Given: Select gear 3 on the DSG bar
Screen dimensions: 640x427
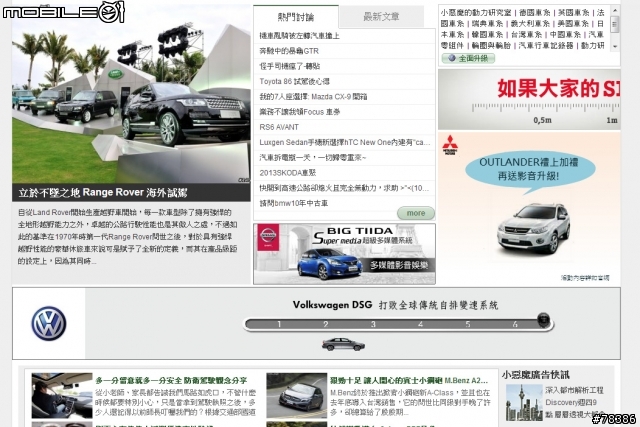Looking at the screenshot, I should click(373, 324).
